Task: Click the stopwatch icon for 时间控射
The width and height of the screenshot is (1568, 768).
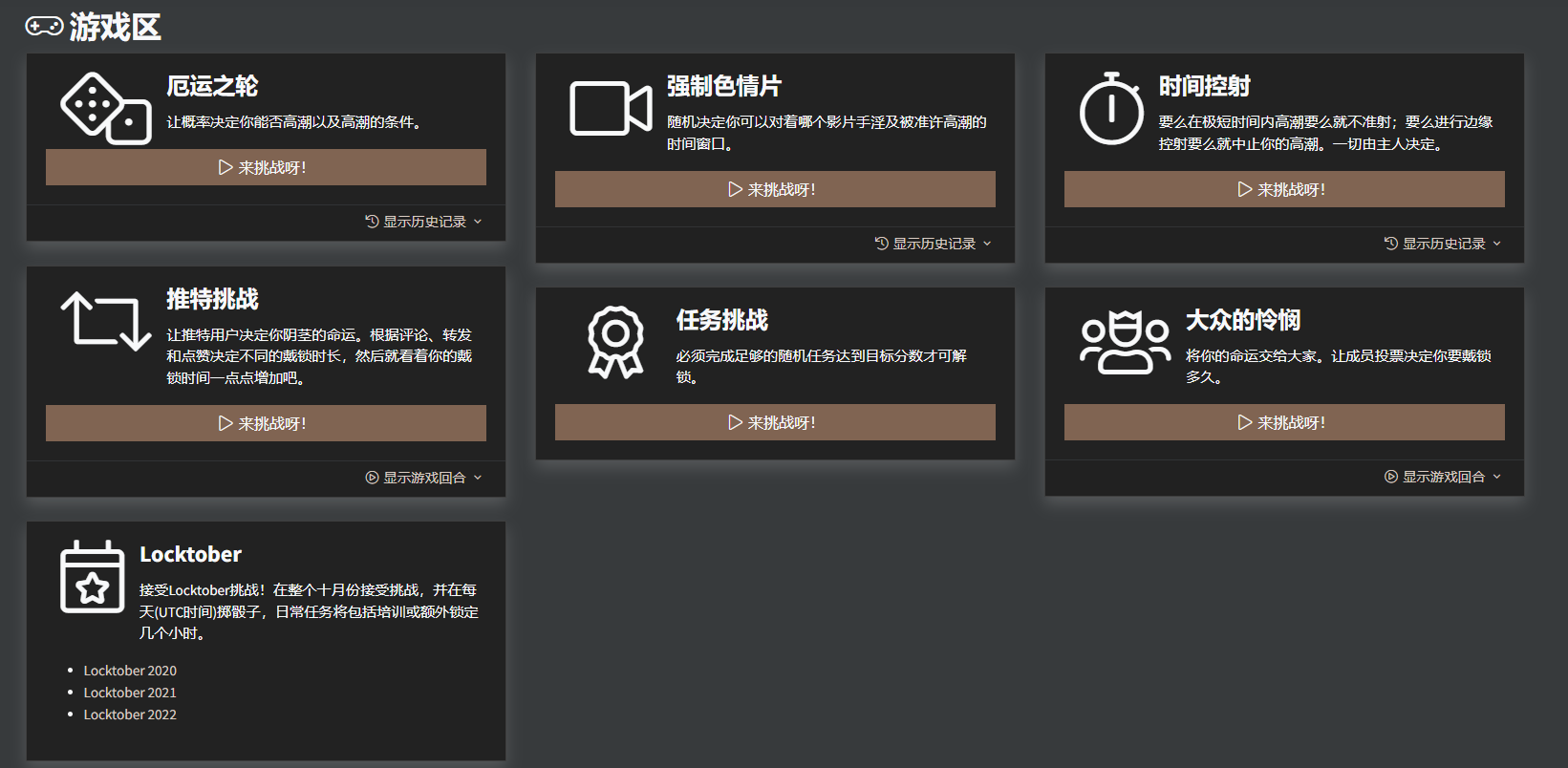Action: pyautogui.click(x=1111, y=108)
